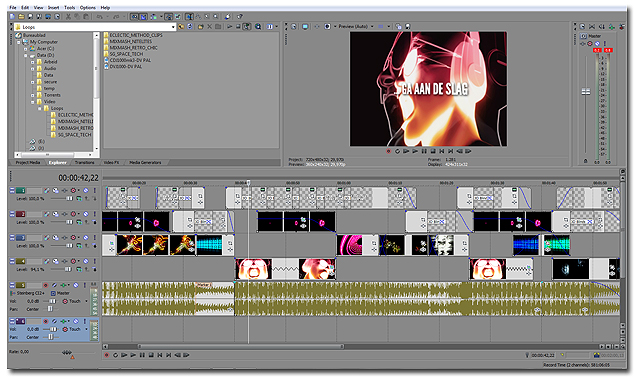Click Copy Snapshot to Clipboard icon
Screen dimensions: 634x377
click(x=398, y=26)
